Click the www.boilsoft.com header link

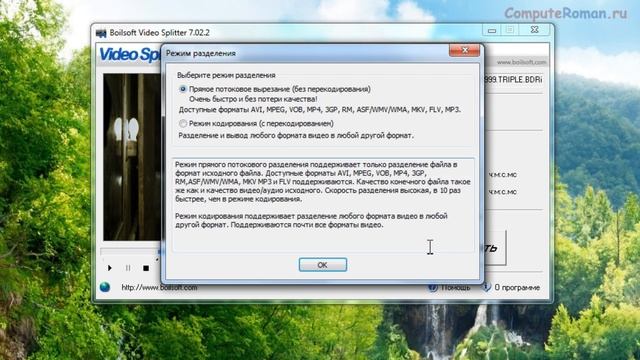point(521,62)
